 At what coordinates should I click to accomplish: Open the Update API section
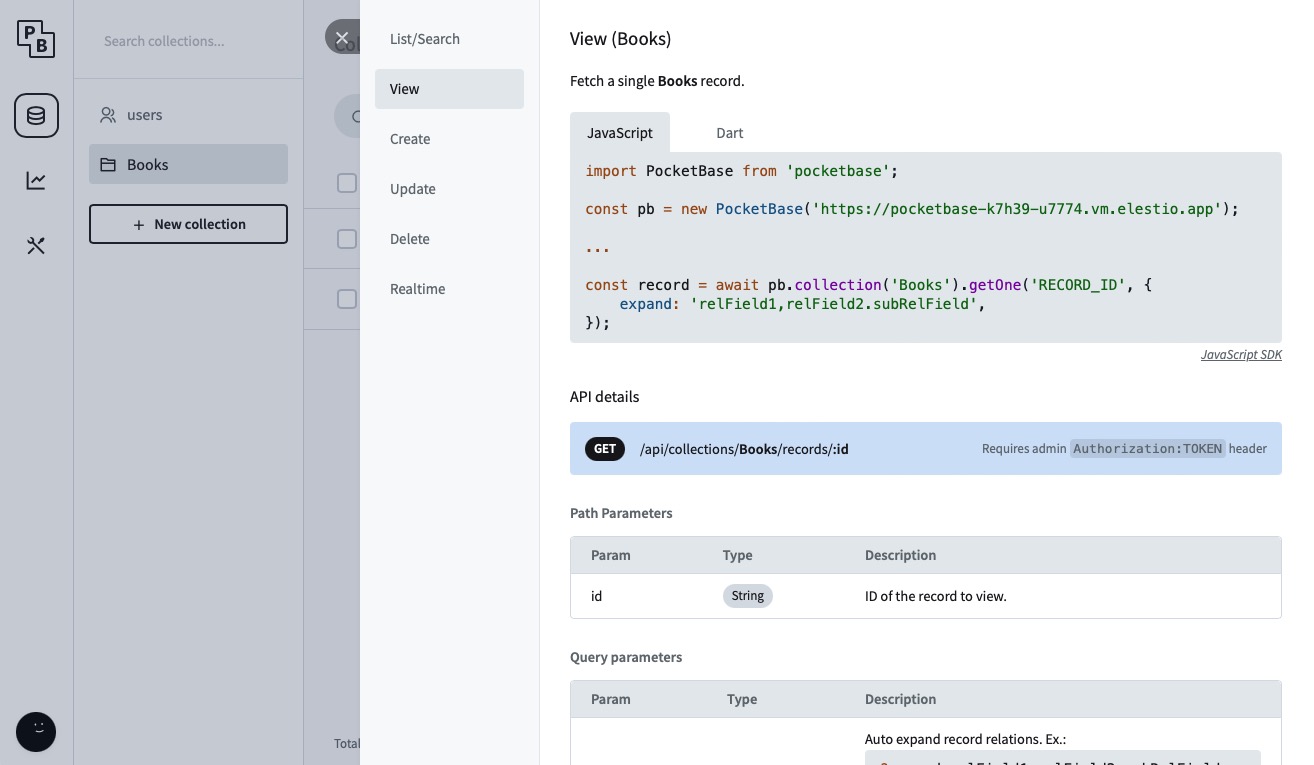(413, 189)
